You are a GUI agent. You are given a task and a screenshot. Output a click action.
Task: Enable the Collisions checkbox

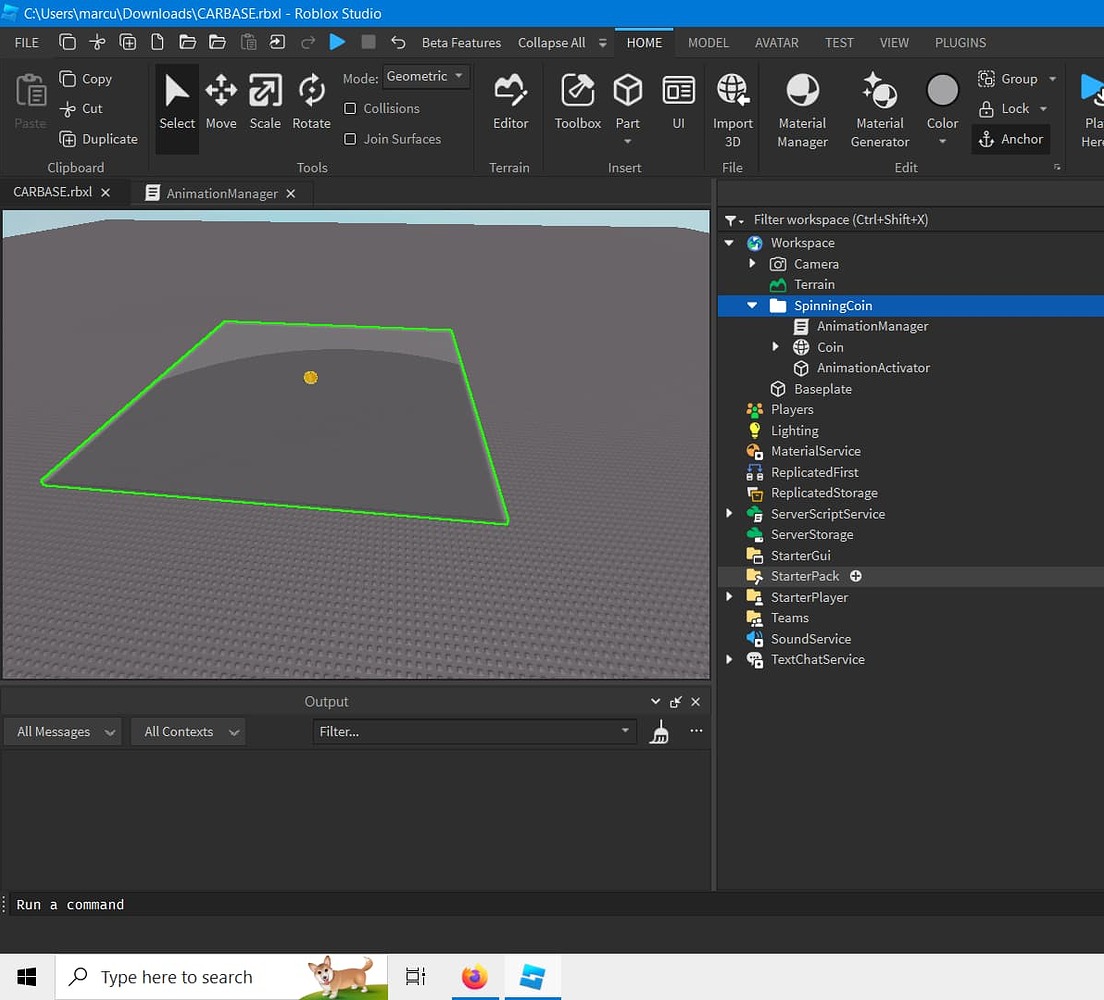pyautogui.click(x=351, y=108)
